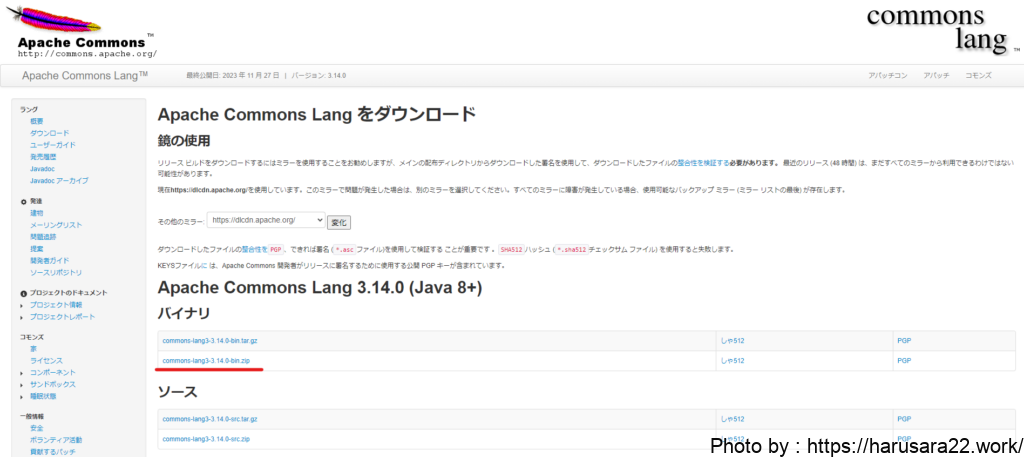Open ユーザーガイド in the sidebar
The image size is (1024, 457).
click(x=52, y=145)
